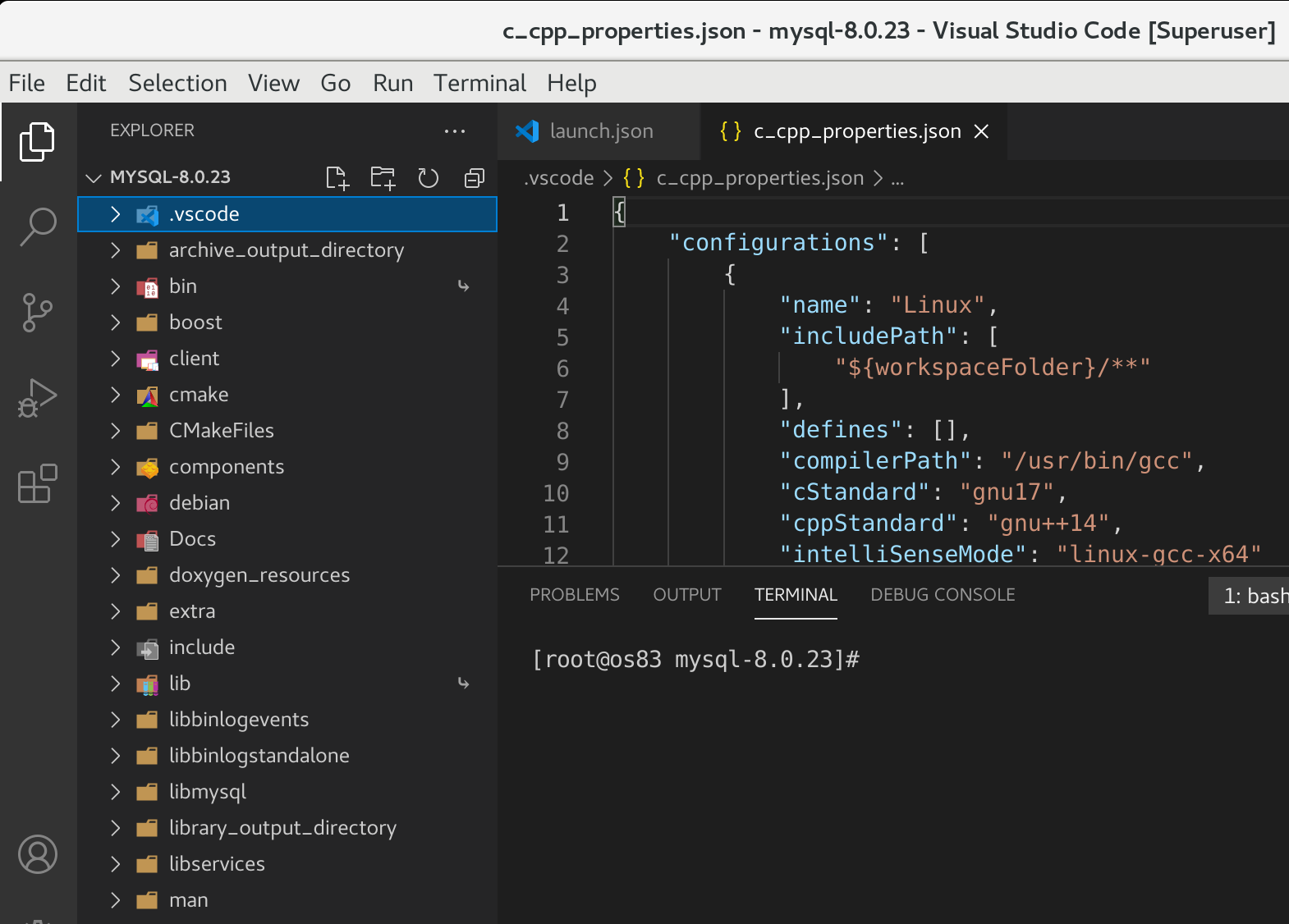
Task: Click the braces icon on c_cpp_properties.json tab
Action: (731, 131)
